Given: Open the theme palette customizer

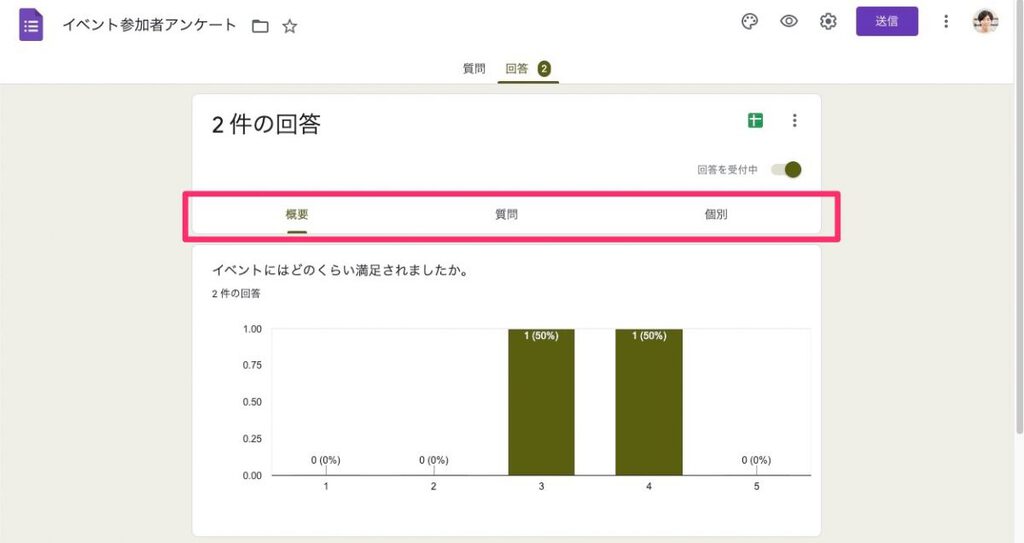Looking at the screenshot, I should (x=750, y=22).
